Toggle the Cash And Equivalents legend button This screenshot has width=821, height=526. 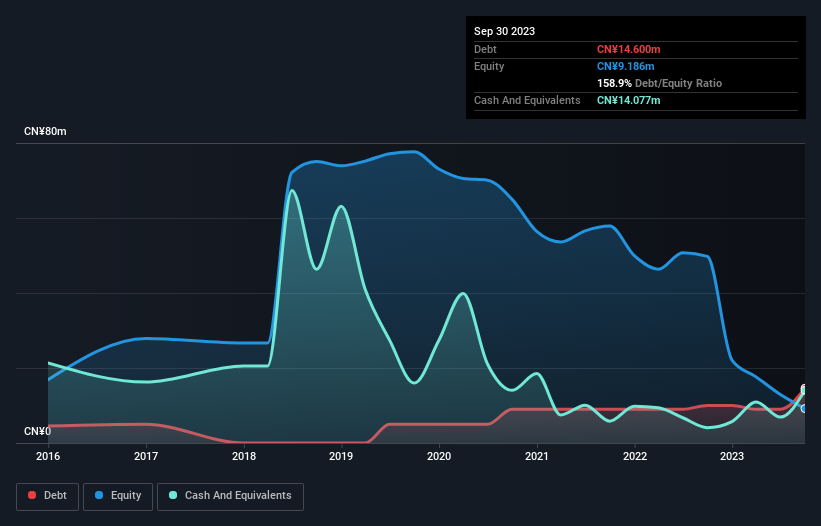[230, 496]
